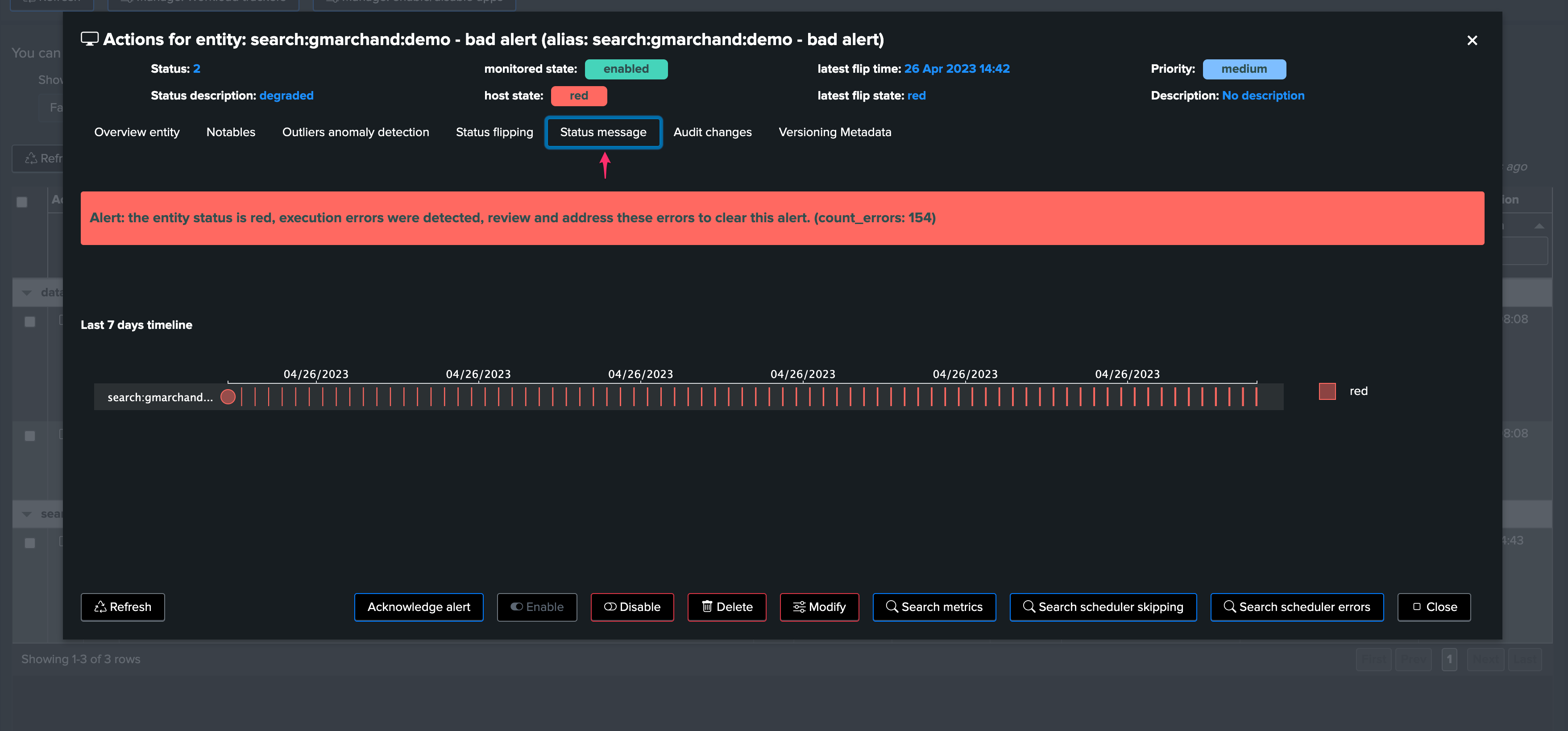This screenshot has width=1568, height=731.
Task: Open the Modify entity options
Action: pos(819,607)
